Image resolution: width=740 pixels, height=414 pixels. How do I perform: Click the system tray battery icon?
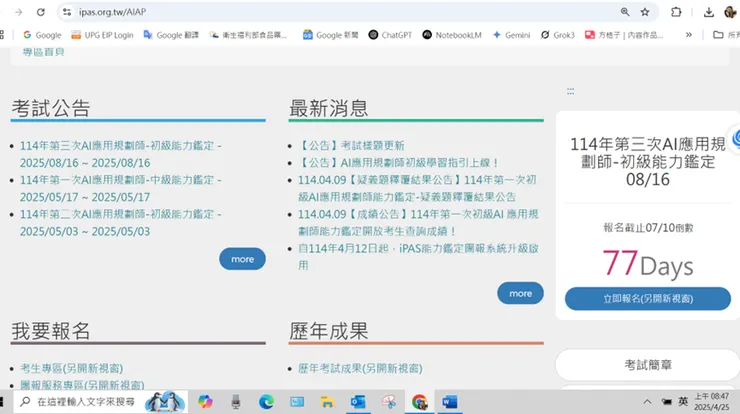666,402
